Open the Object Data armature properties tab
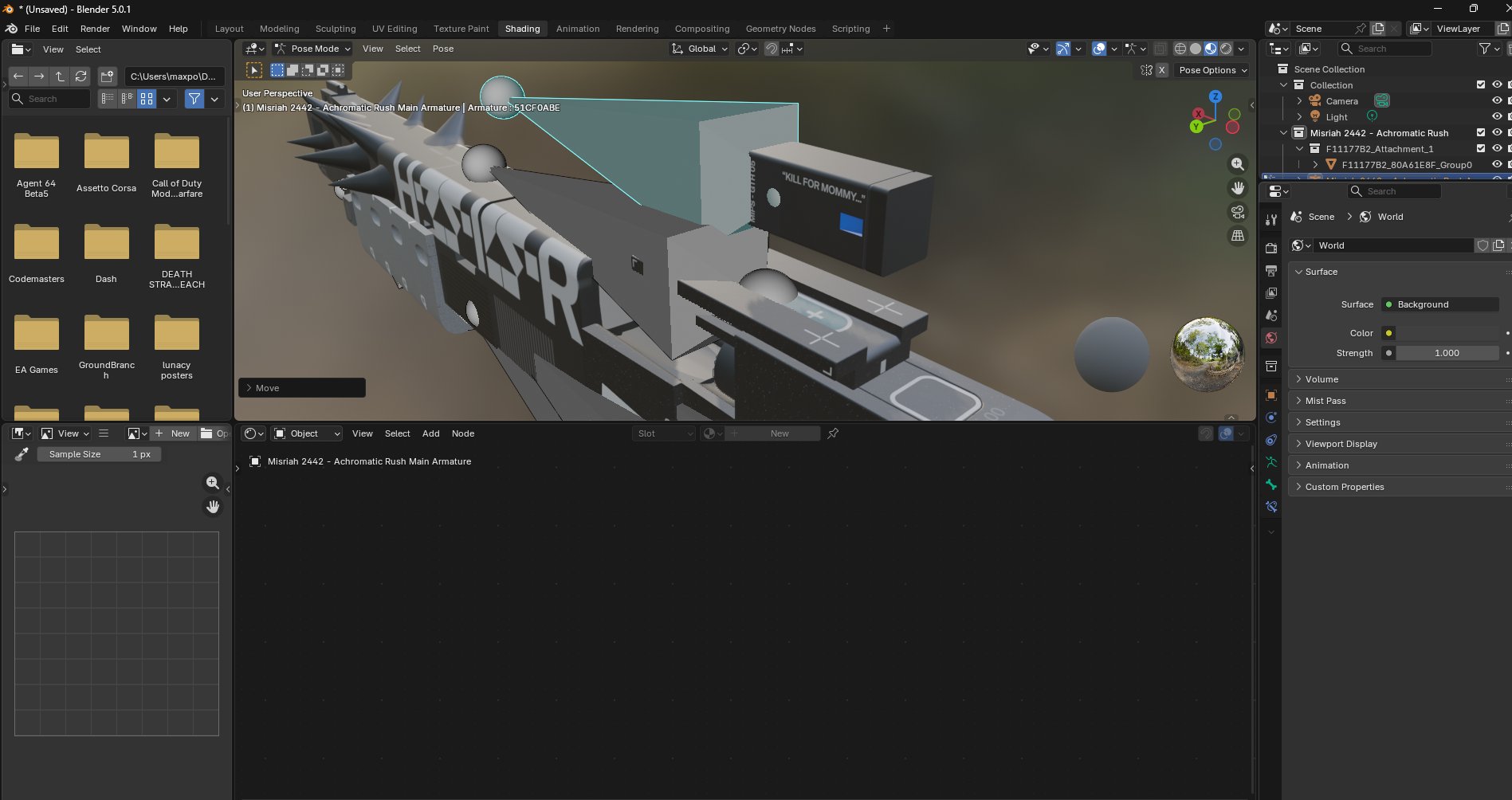 [x=1271, y=462]
